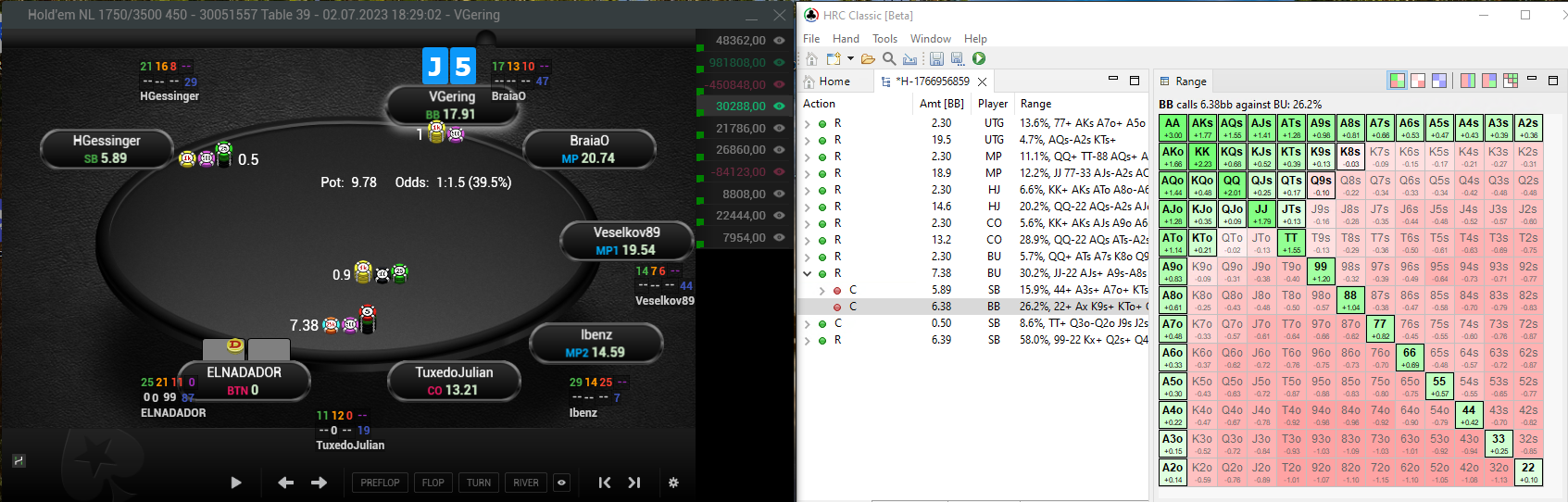Maximize the hand tree editor panel
Viewport: 1568px width, 502px height.
pyautogui.click(x=1135, y=81)
